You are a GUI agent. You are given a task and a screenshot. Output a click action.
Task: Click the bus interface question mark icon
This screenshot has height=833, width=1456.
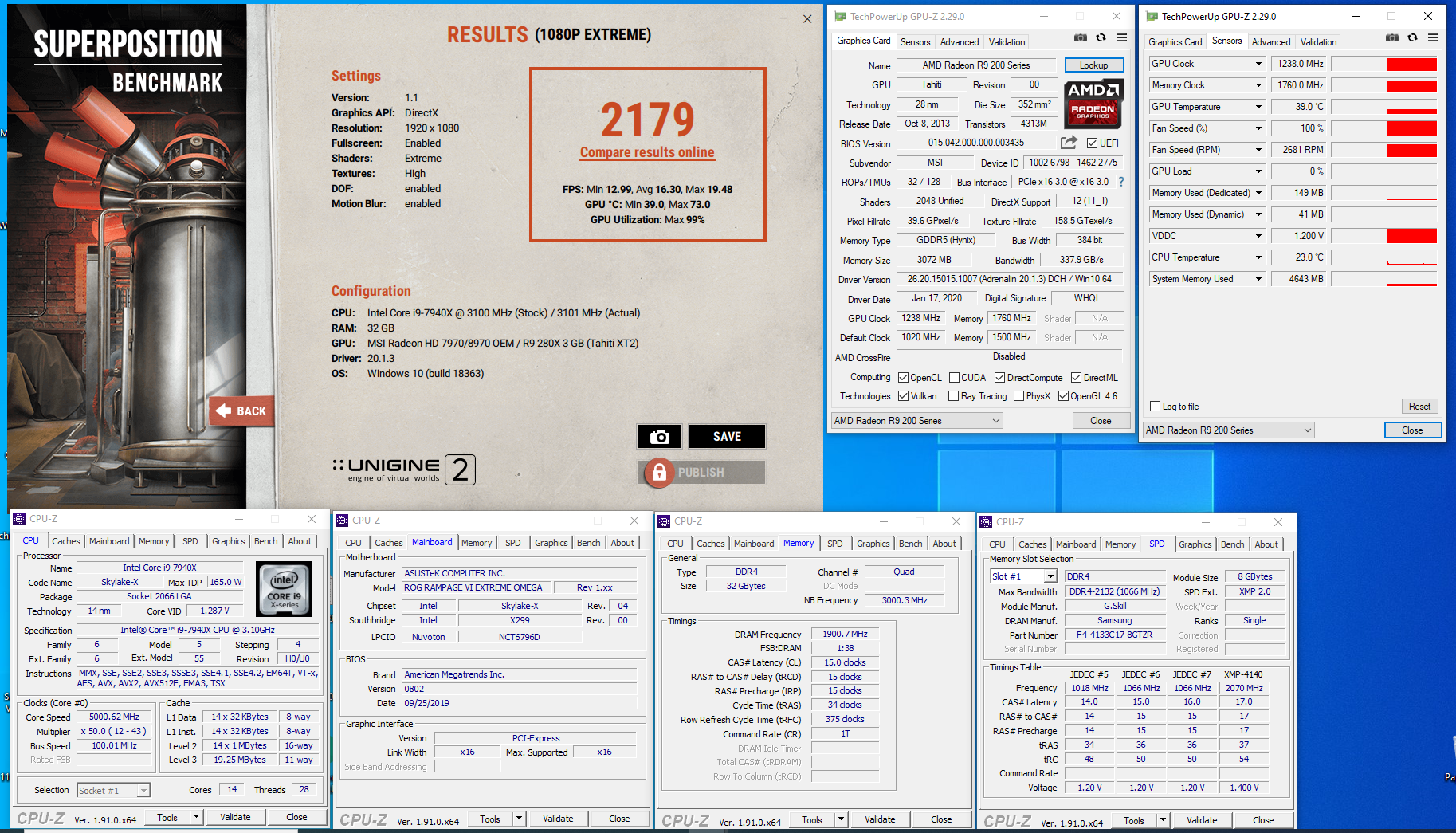[x=1121, y=182]
